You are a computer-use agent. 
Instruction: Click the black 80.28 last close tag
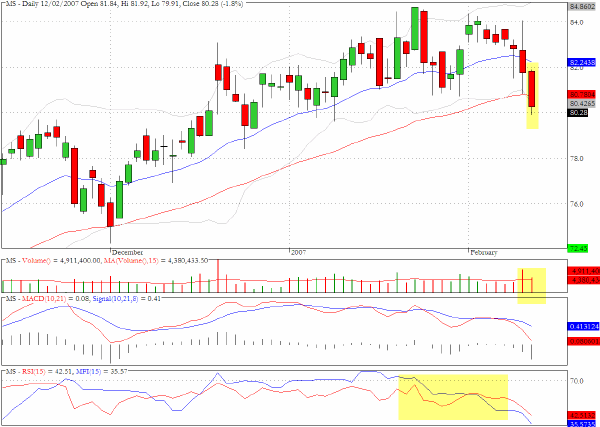pyautogui.click(x=578, y=113)
